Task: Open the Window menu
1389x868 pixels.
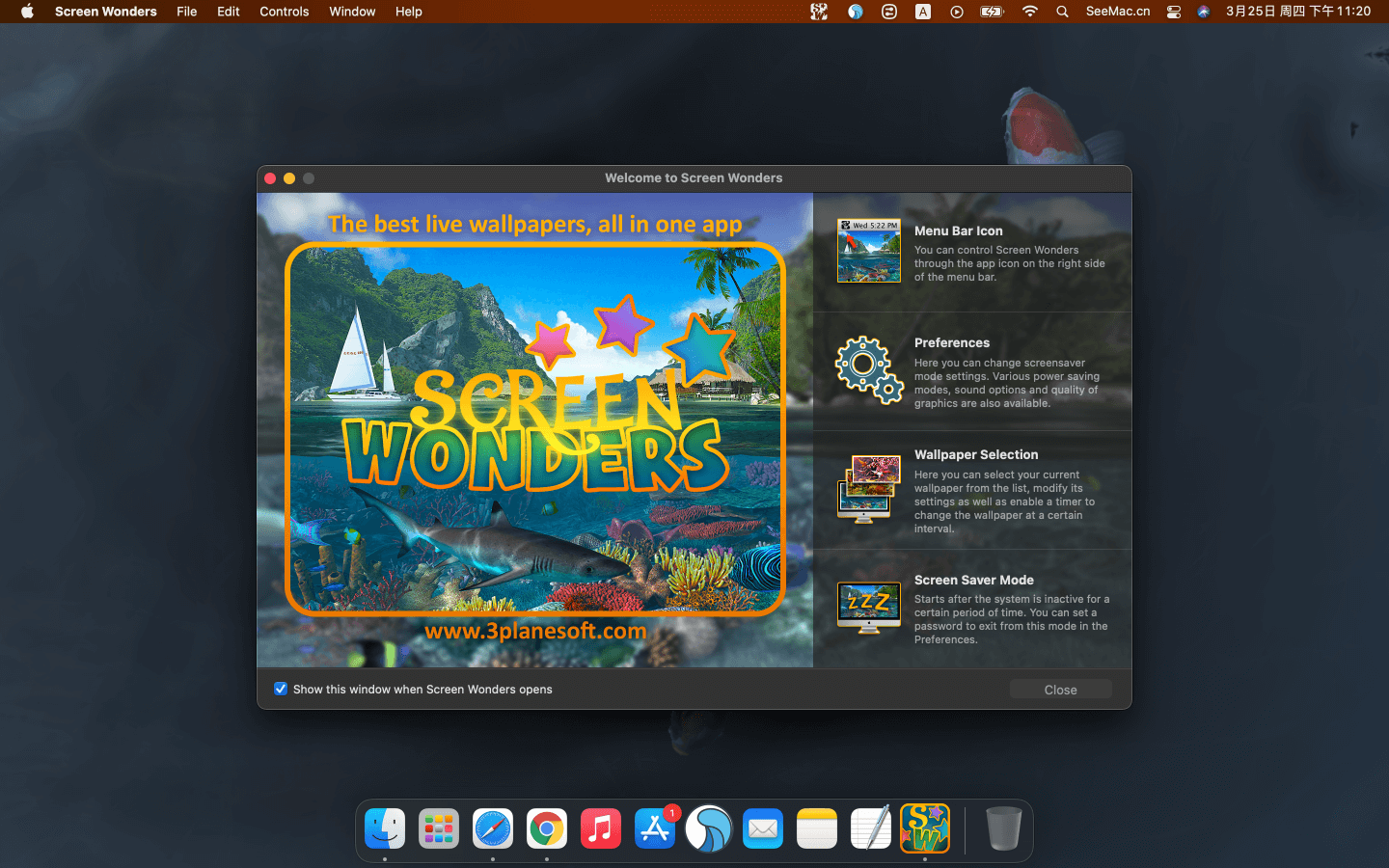Action: (x=351, y=12)
